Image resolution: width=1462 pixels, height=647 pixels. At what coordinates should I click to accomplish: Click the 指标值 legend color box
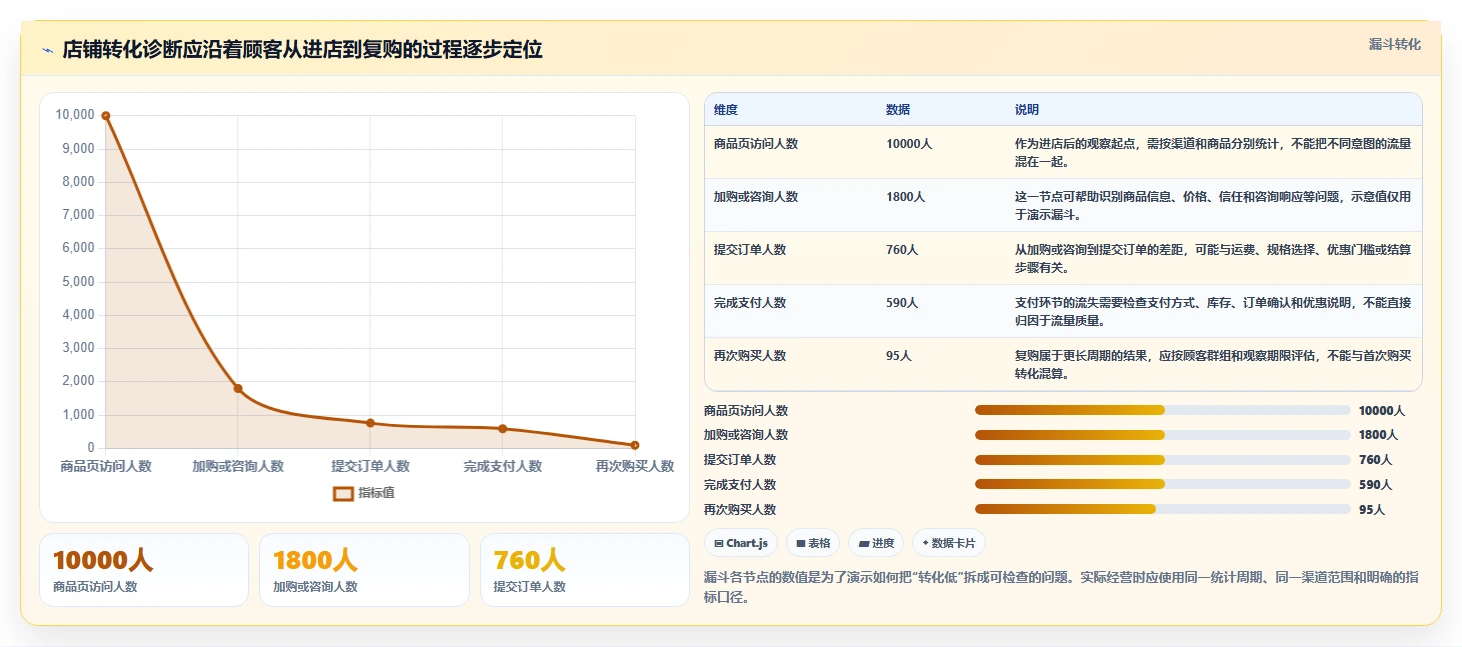[x=343, y=493]
